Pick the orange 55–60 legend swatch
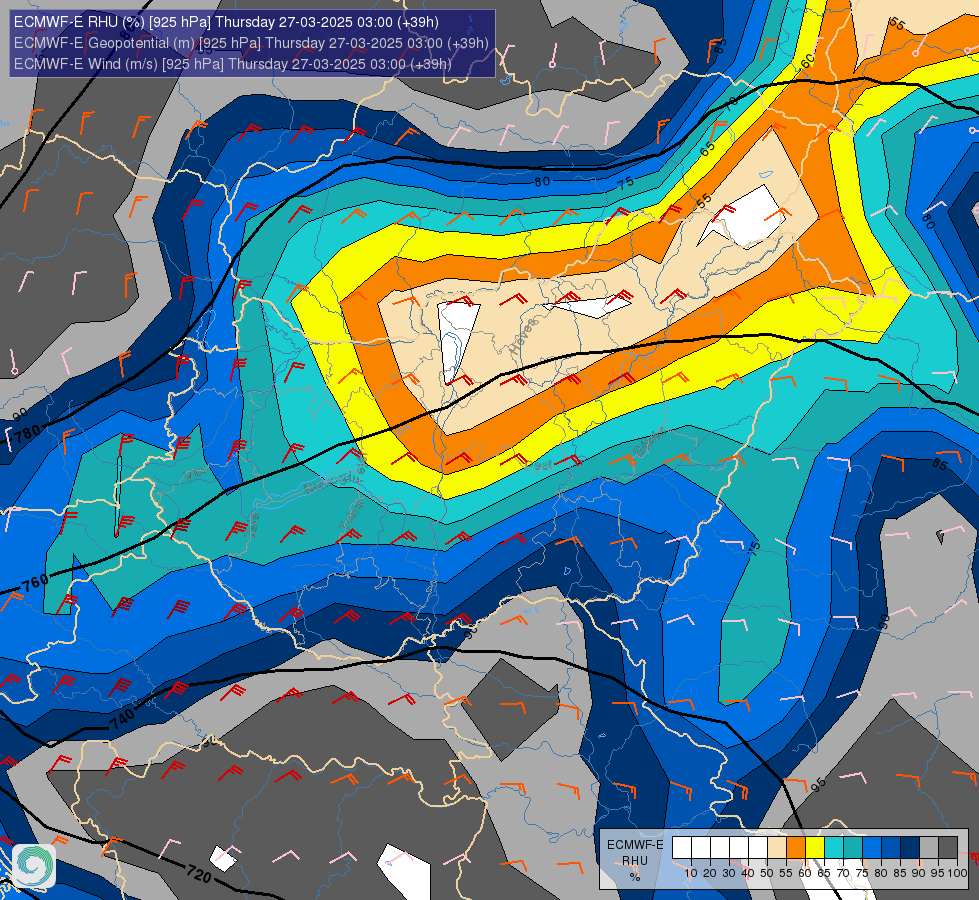 796,847
